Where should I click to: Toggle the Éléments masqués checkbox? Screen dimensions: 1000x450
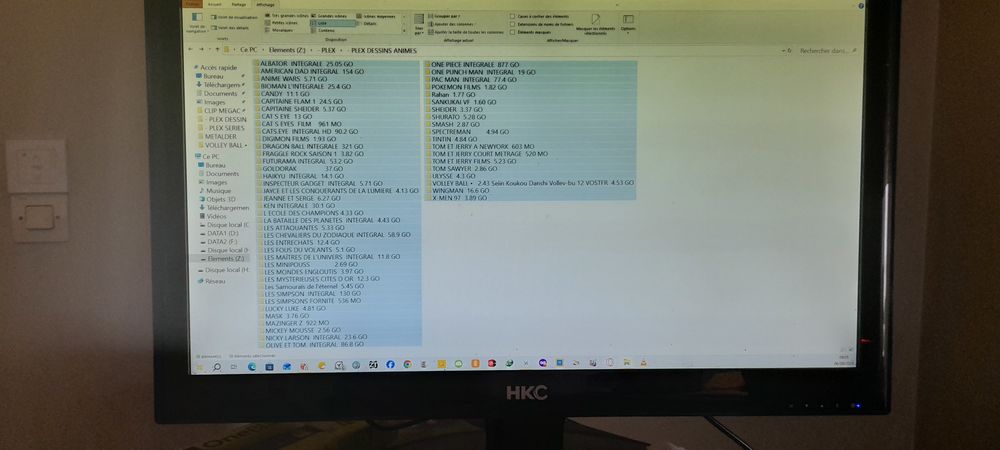coord(512,31)
